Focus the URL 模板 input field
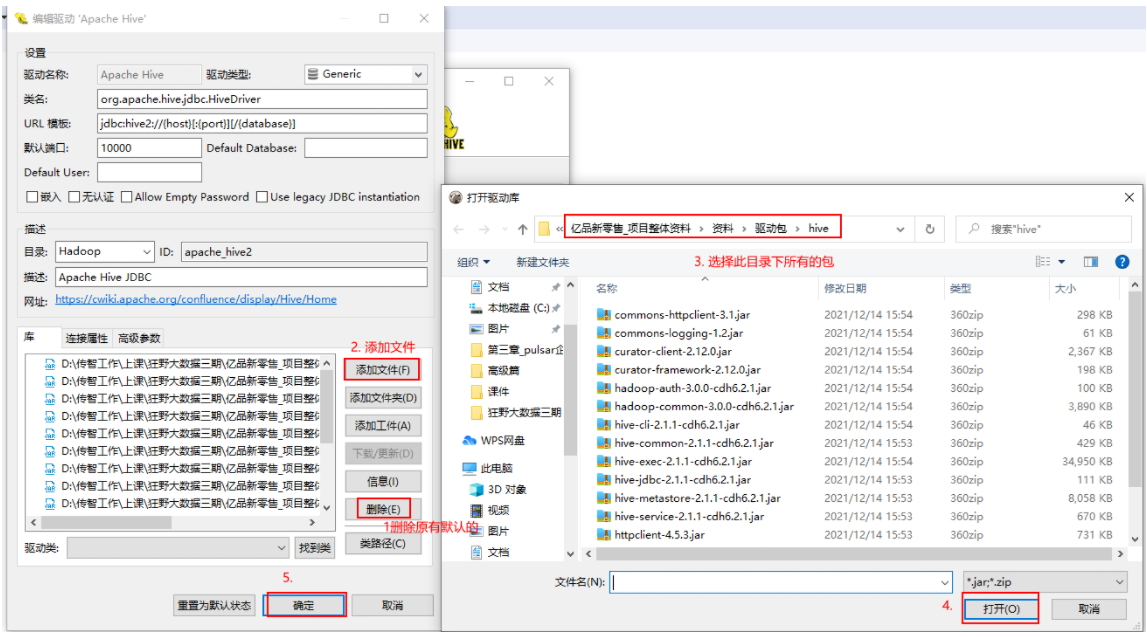 pos(262,124)
